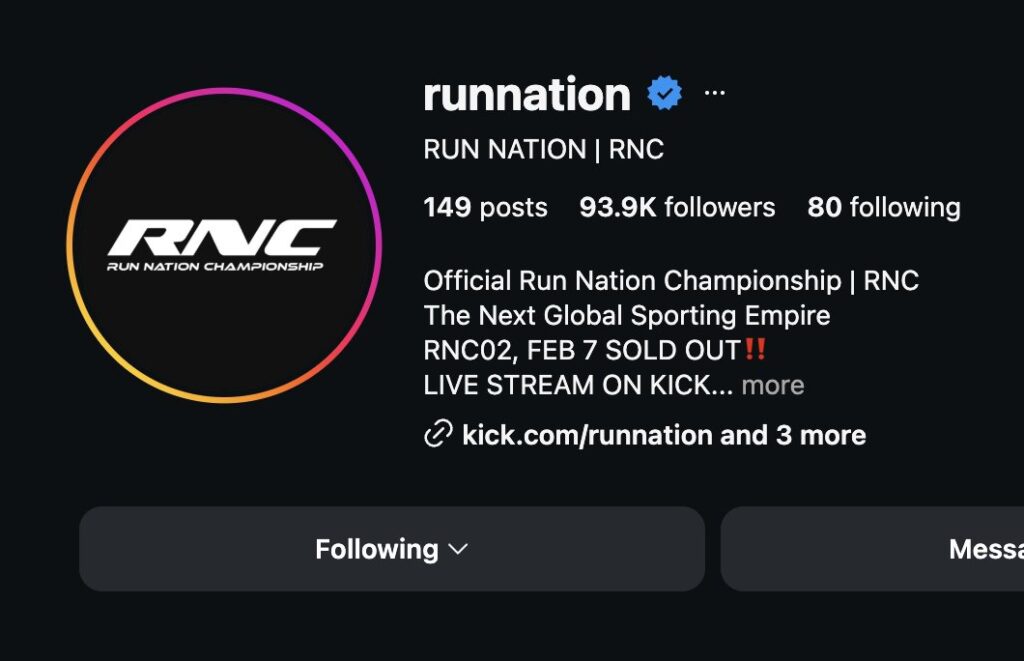Click the white RNC logo lettering
The width and height of the screenshot is (1024, 661).
tap(222, 238)
